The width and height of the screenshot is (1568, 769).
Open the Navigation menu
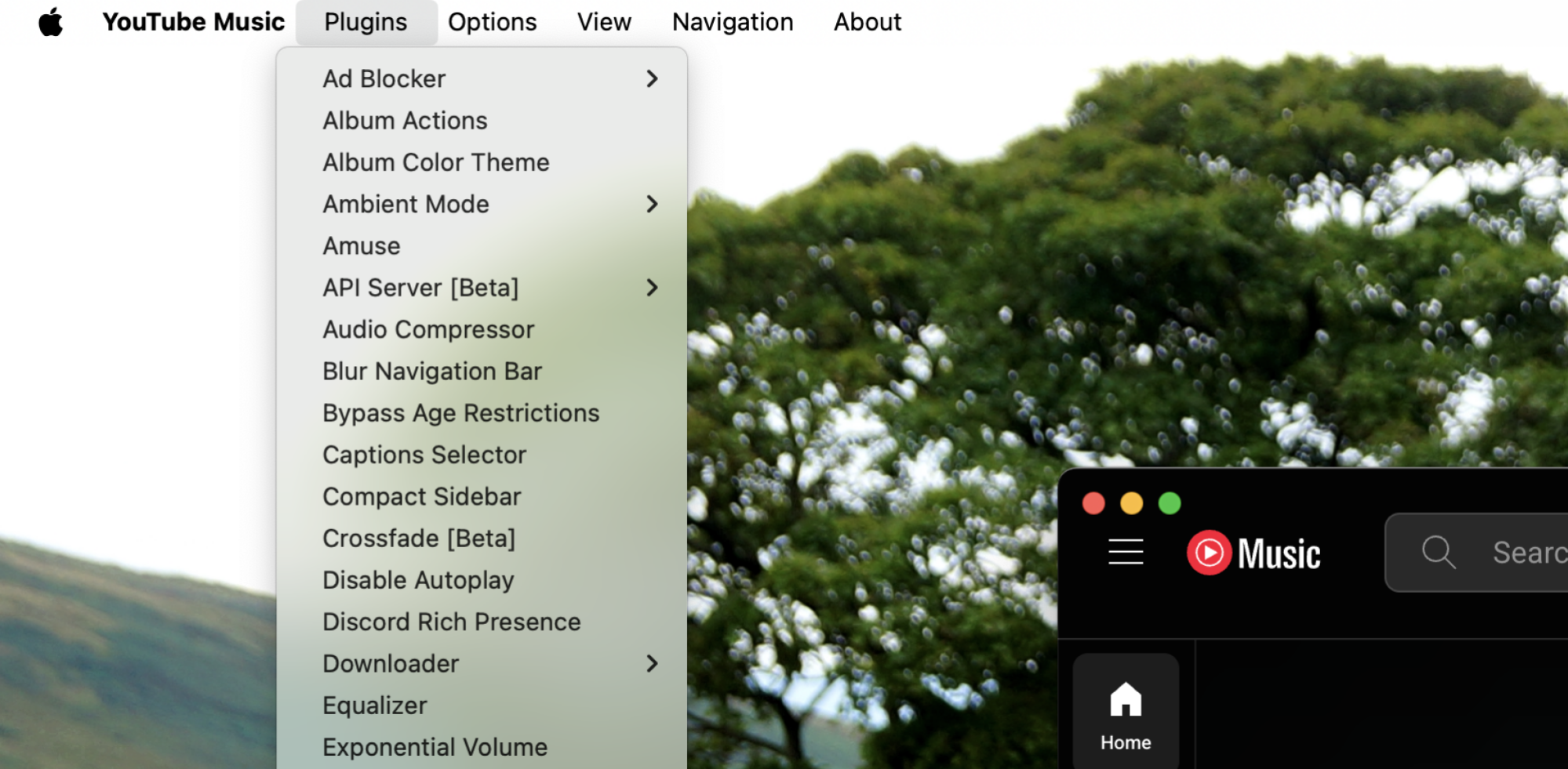point(733,22)
